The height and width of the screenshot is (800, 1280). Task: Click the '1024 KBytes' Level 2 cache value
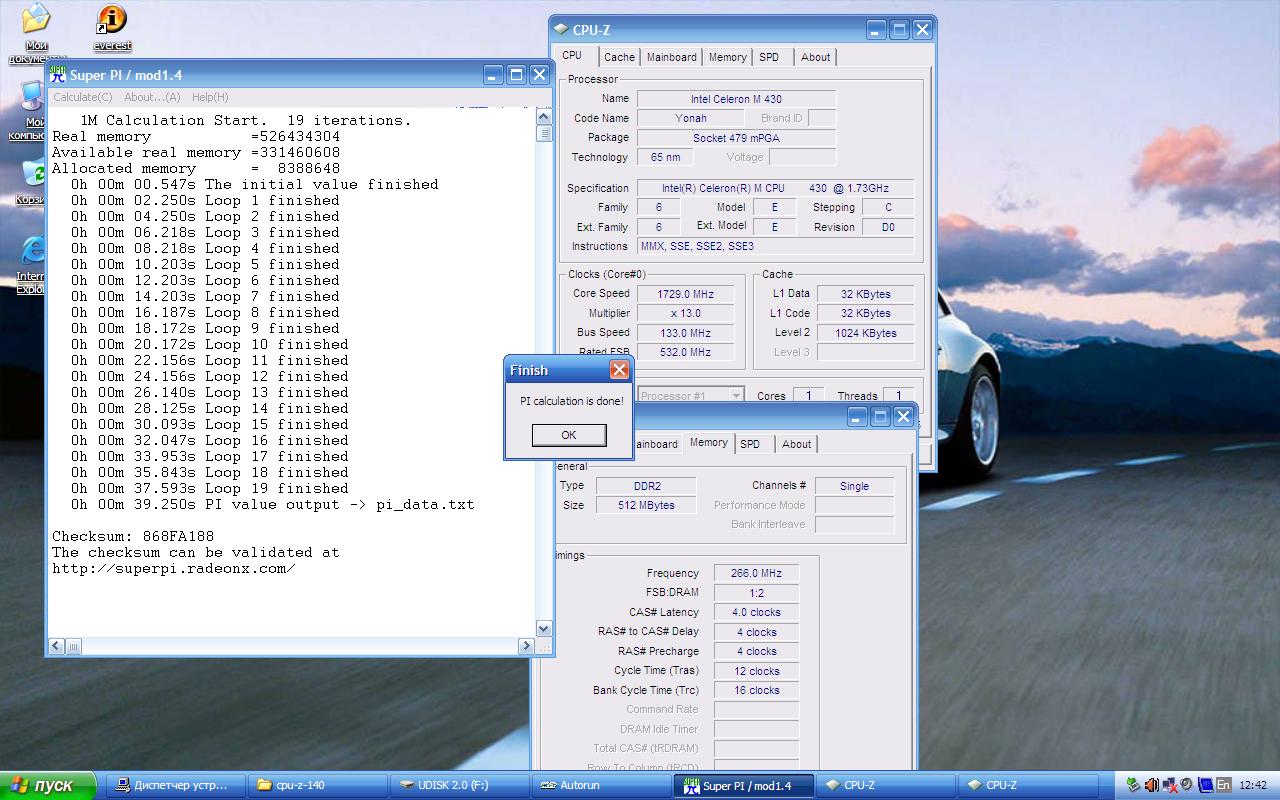coord(865,333)
